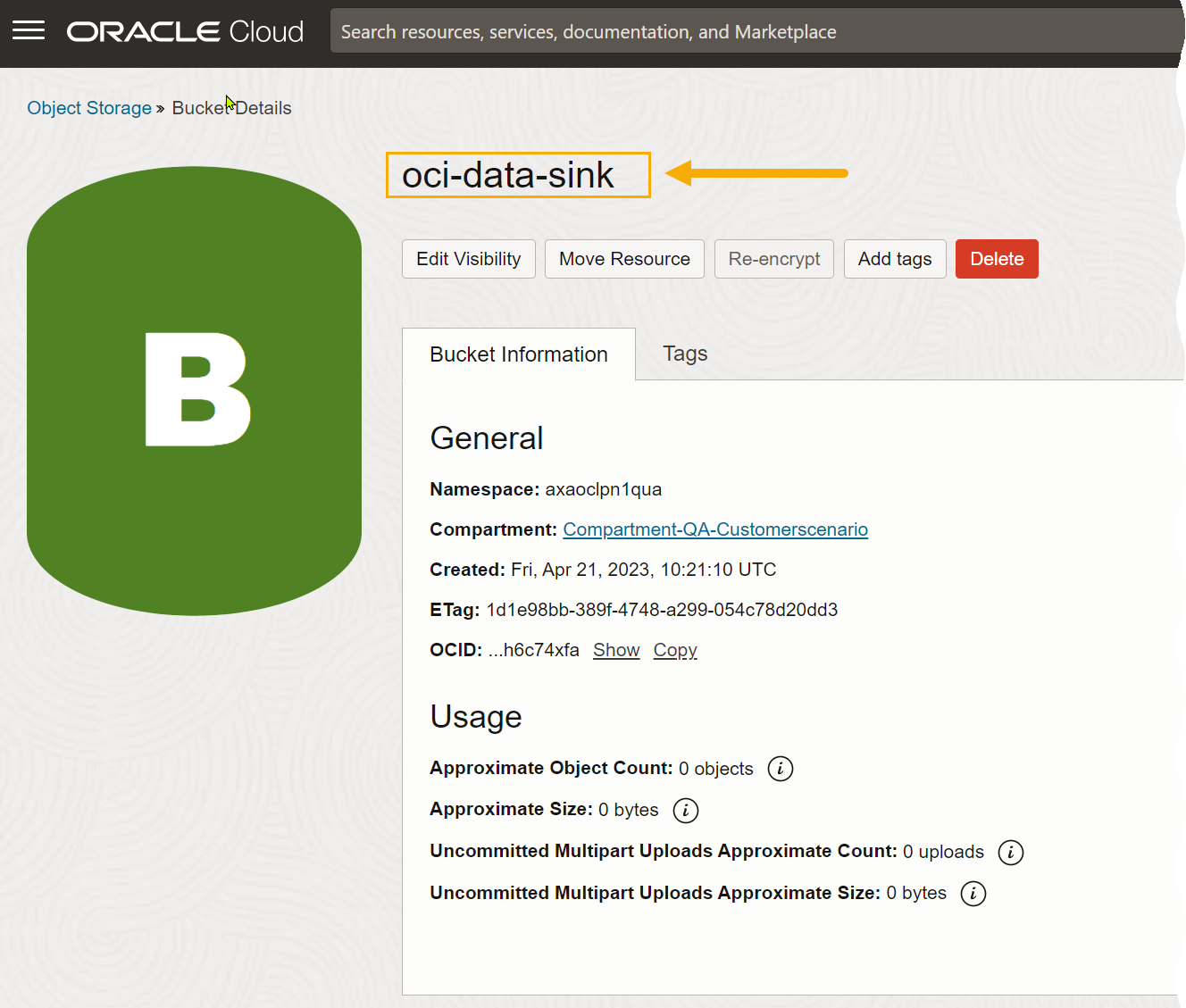The image size is (1186, 1008).
Task: Copy the bucket OCID
Action: coord(674,650)
